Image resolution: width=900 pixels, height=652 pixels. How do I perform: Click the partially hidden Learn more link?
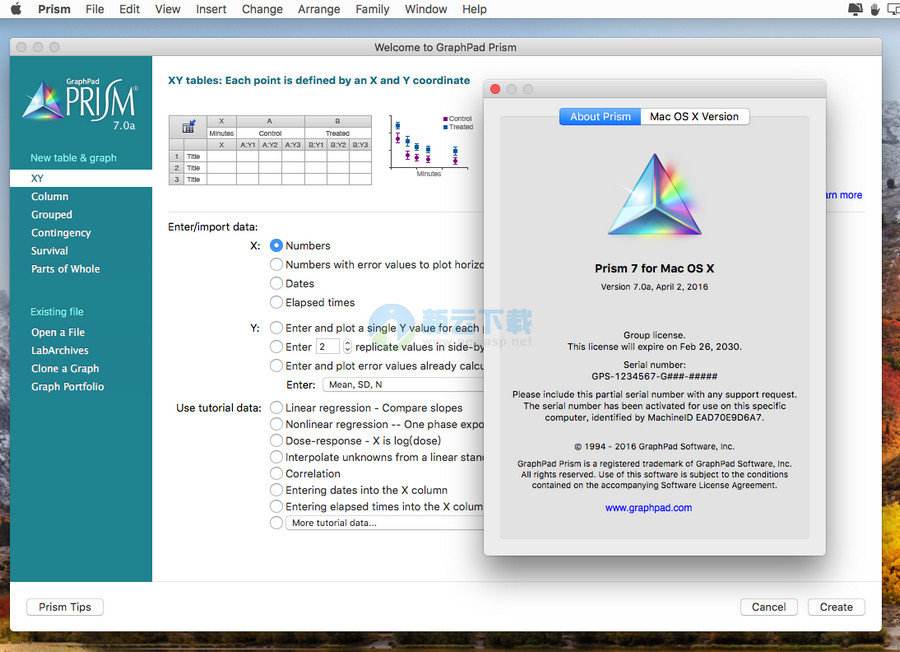pos(844,195)
